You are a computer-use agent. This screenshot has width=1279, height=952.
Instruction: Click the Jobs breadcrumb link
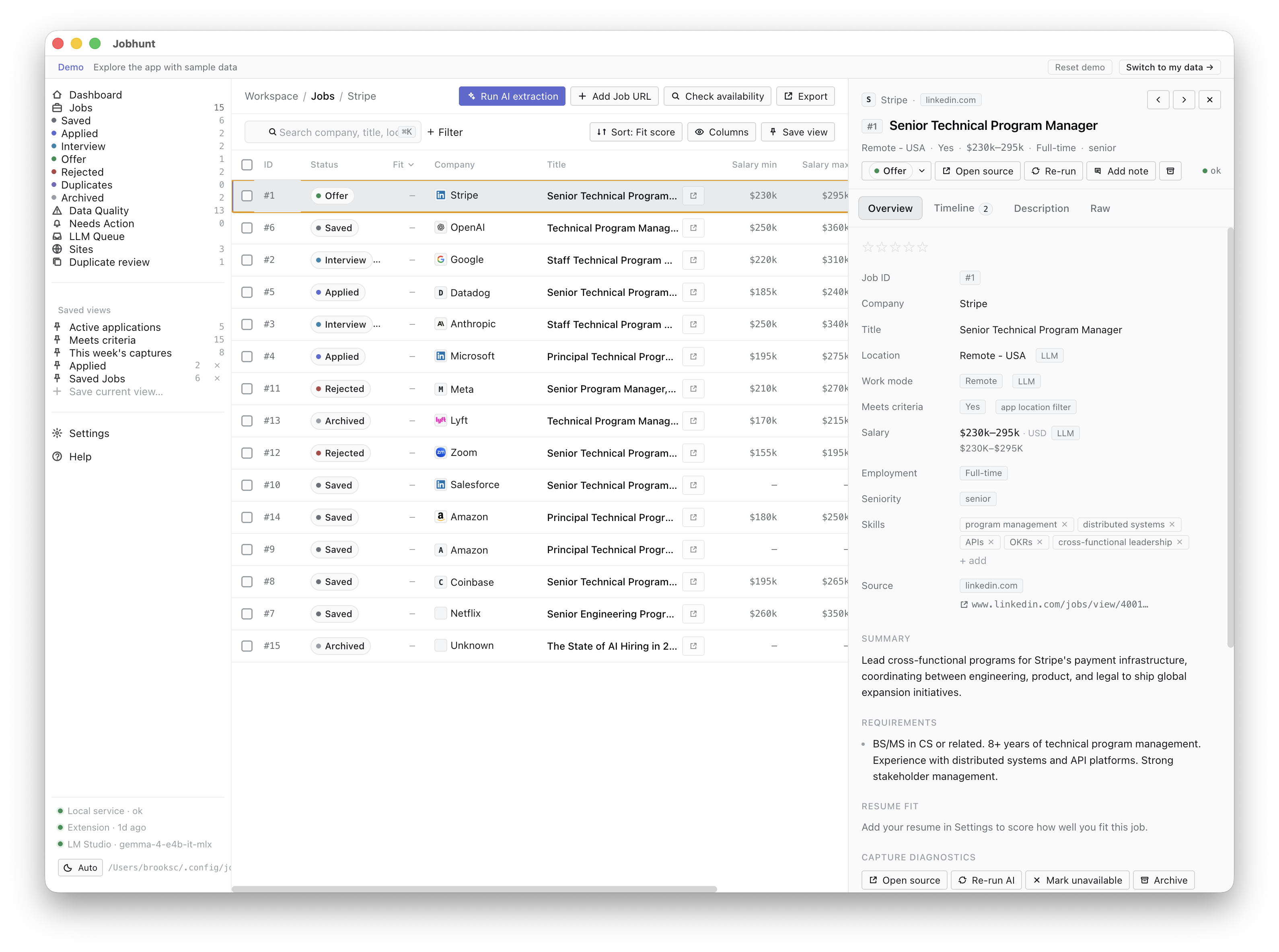click(x=322, y=96)
